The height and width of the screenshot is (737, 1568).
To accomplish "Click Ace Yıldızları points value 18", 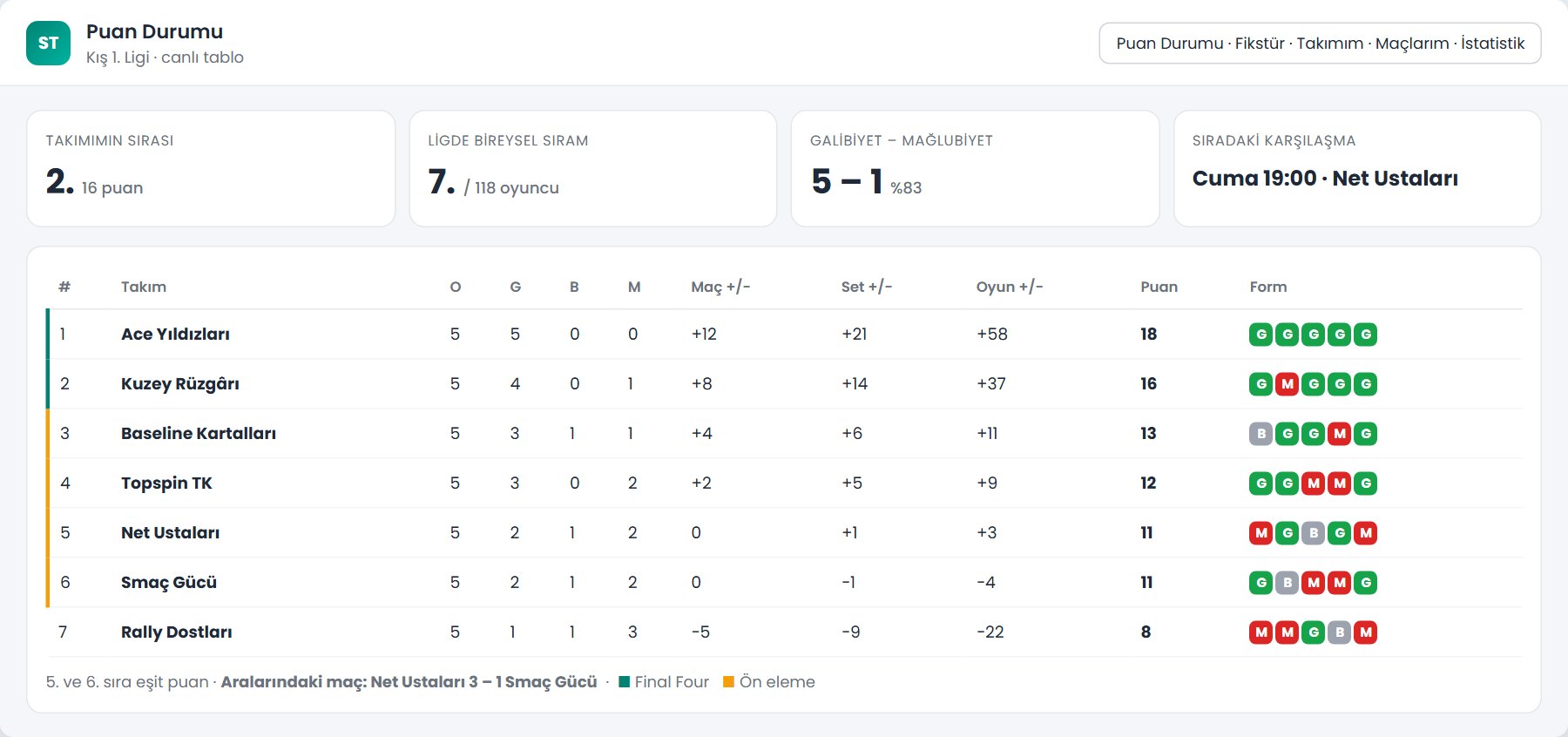I will pyautogui.click(x=1148, y=334).
